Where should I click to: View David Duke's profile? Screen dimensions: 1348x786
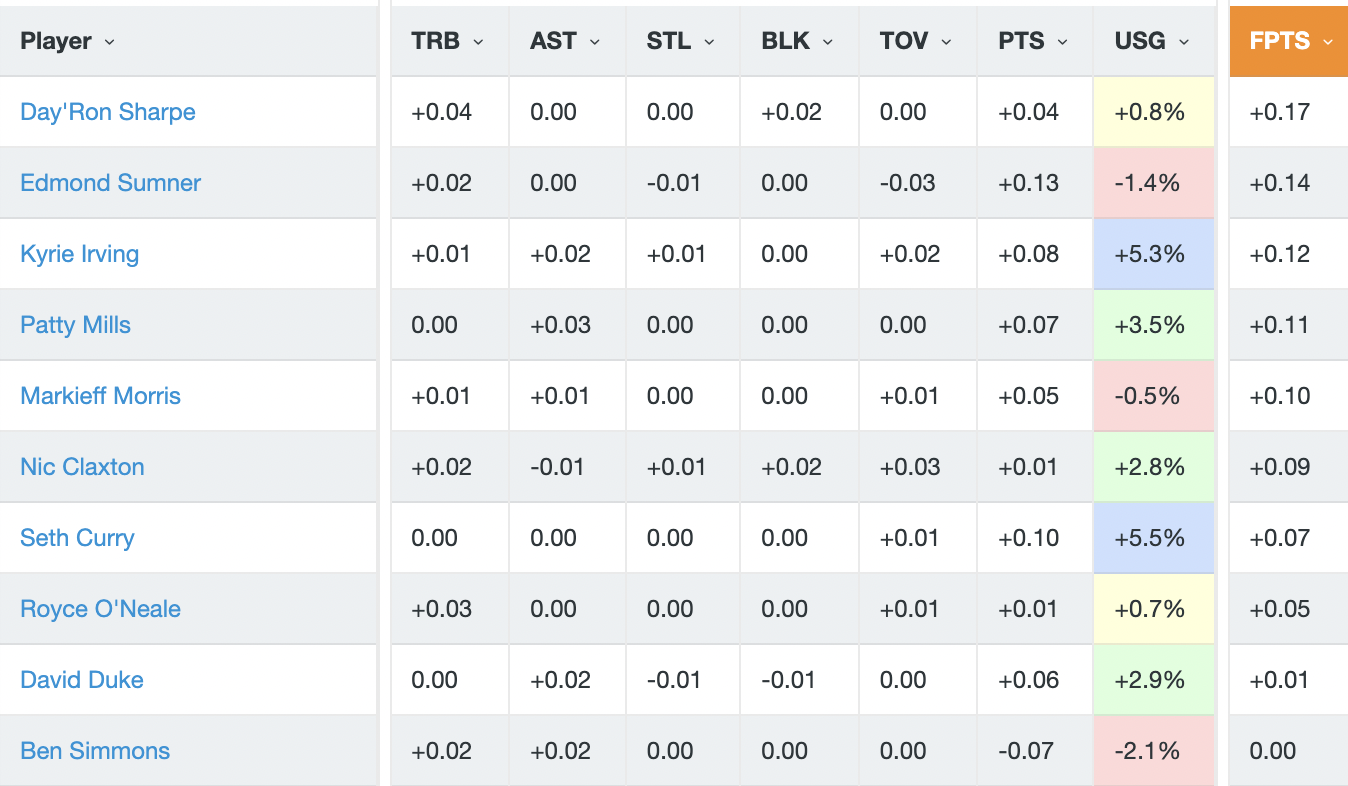pos(82,679)
